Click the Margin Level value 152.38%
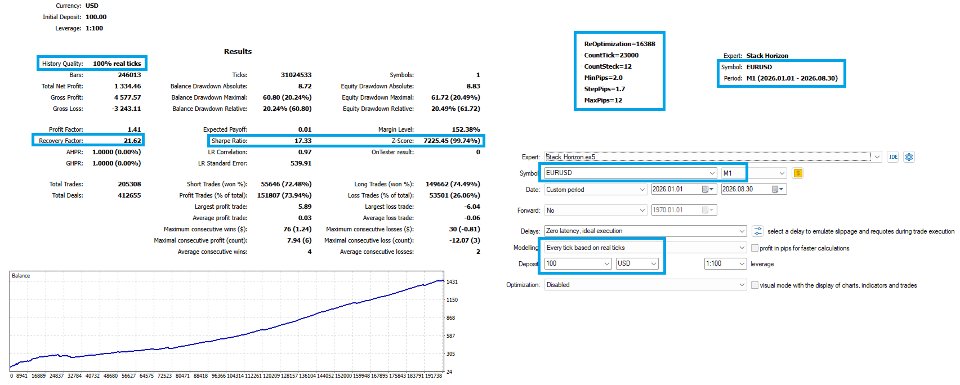The image size is (960, 385). [x=466, y=129]
